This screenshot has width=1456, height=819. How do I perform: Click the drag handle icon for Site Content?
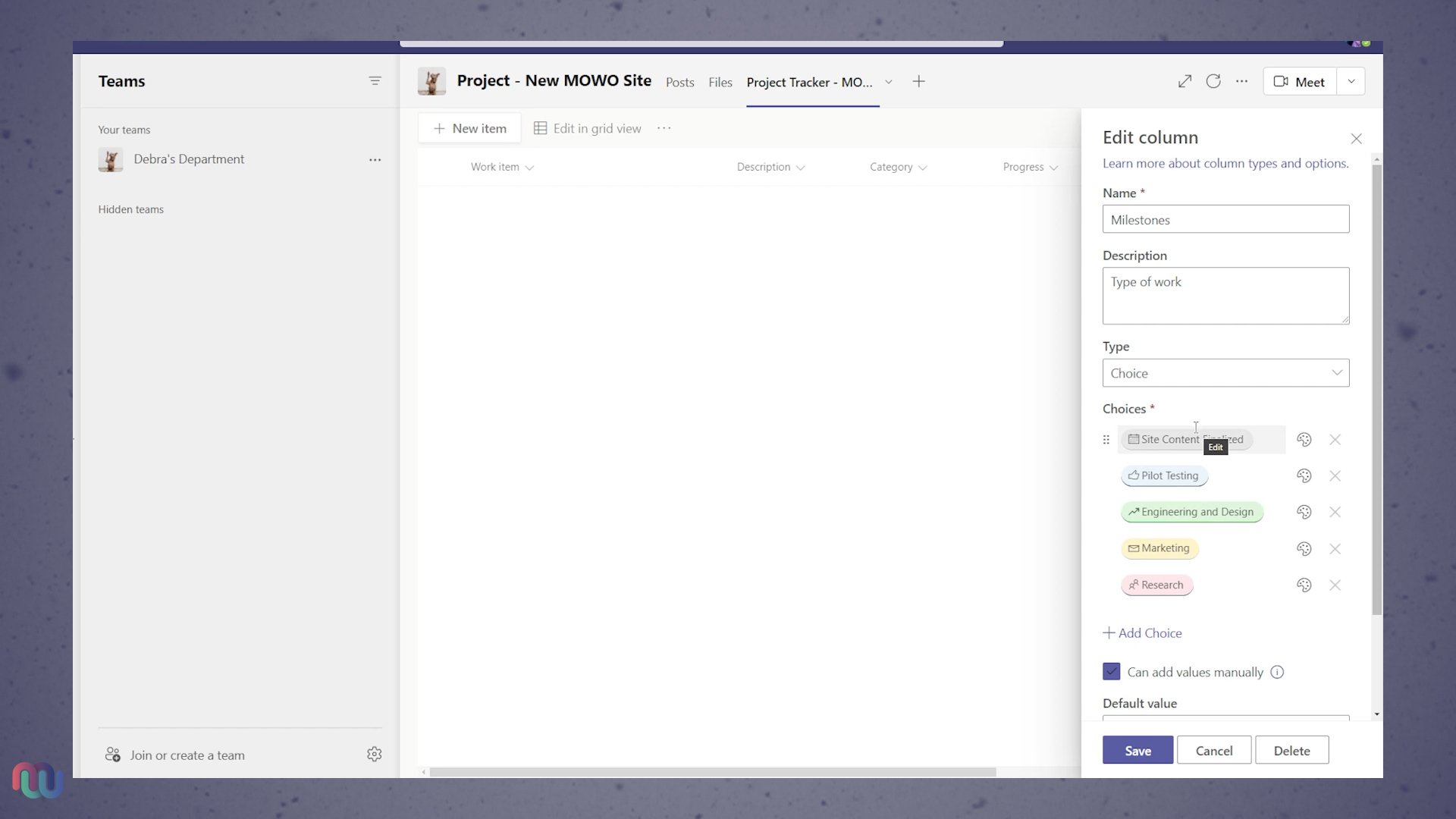click(x=1107, y=440)
